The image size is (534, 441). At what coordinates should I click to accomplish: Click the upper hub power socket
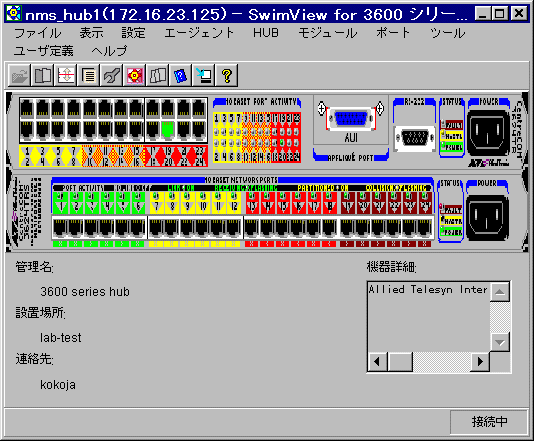488,133
